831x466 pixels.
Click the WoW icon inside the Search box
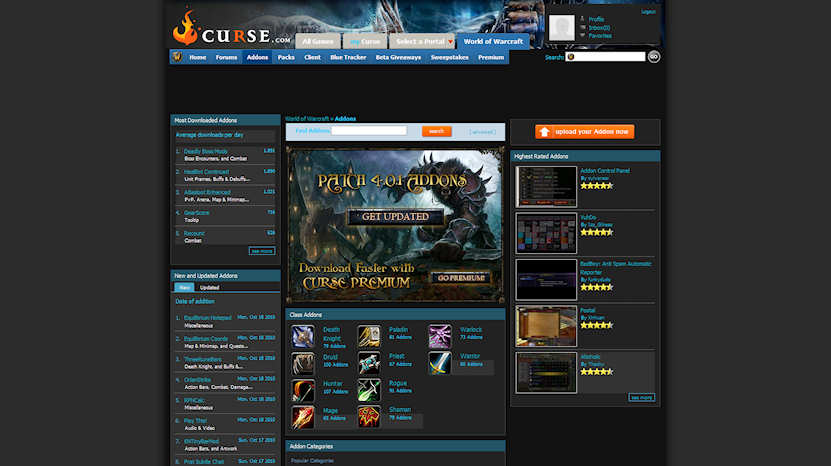click(571, 57)
